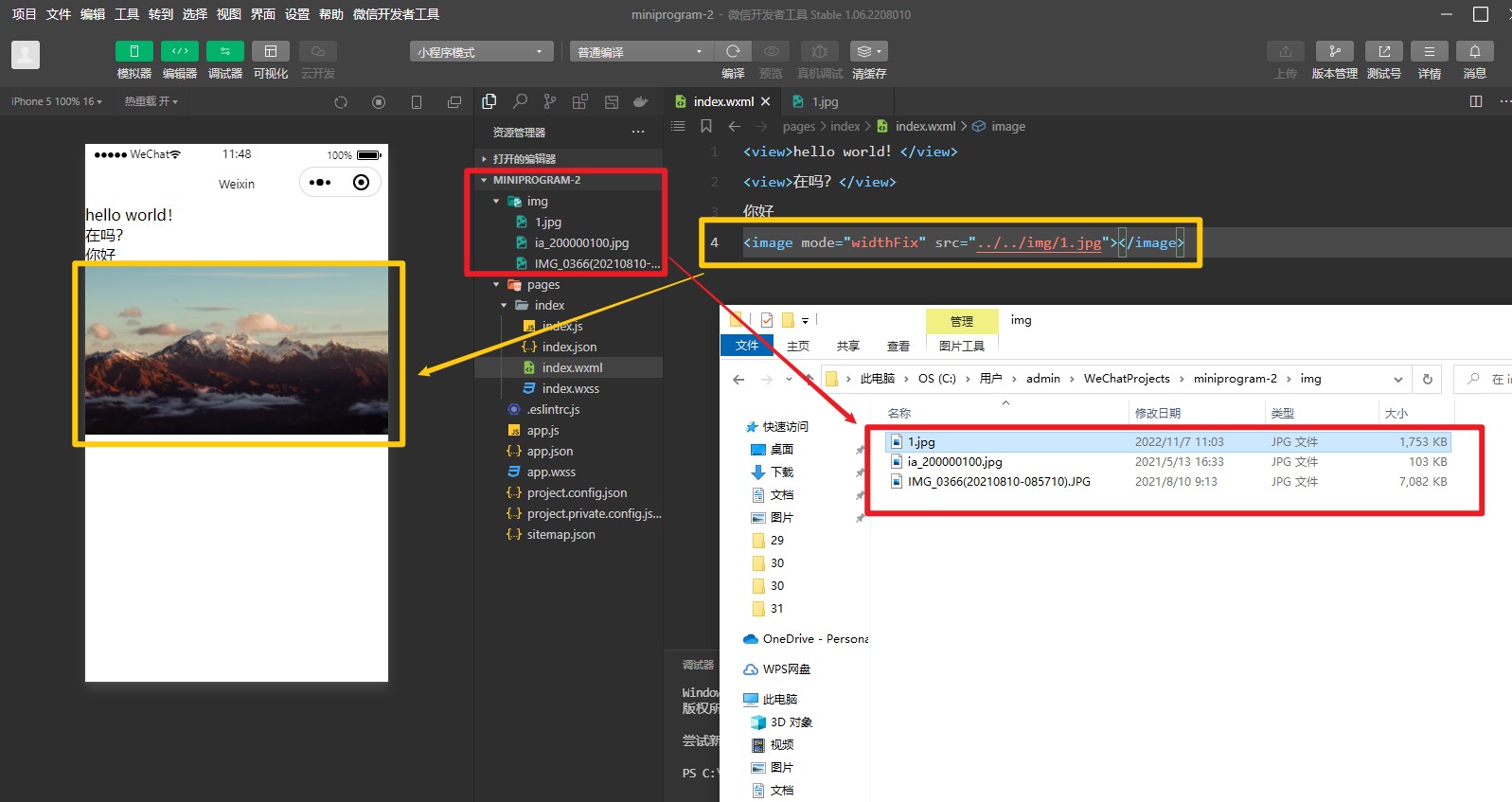
Task: Close the index.wxml tab
Action: click(x=766, y=101)
